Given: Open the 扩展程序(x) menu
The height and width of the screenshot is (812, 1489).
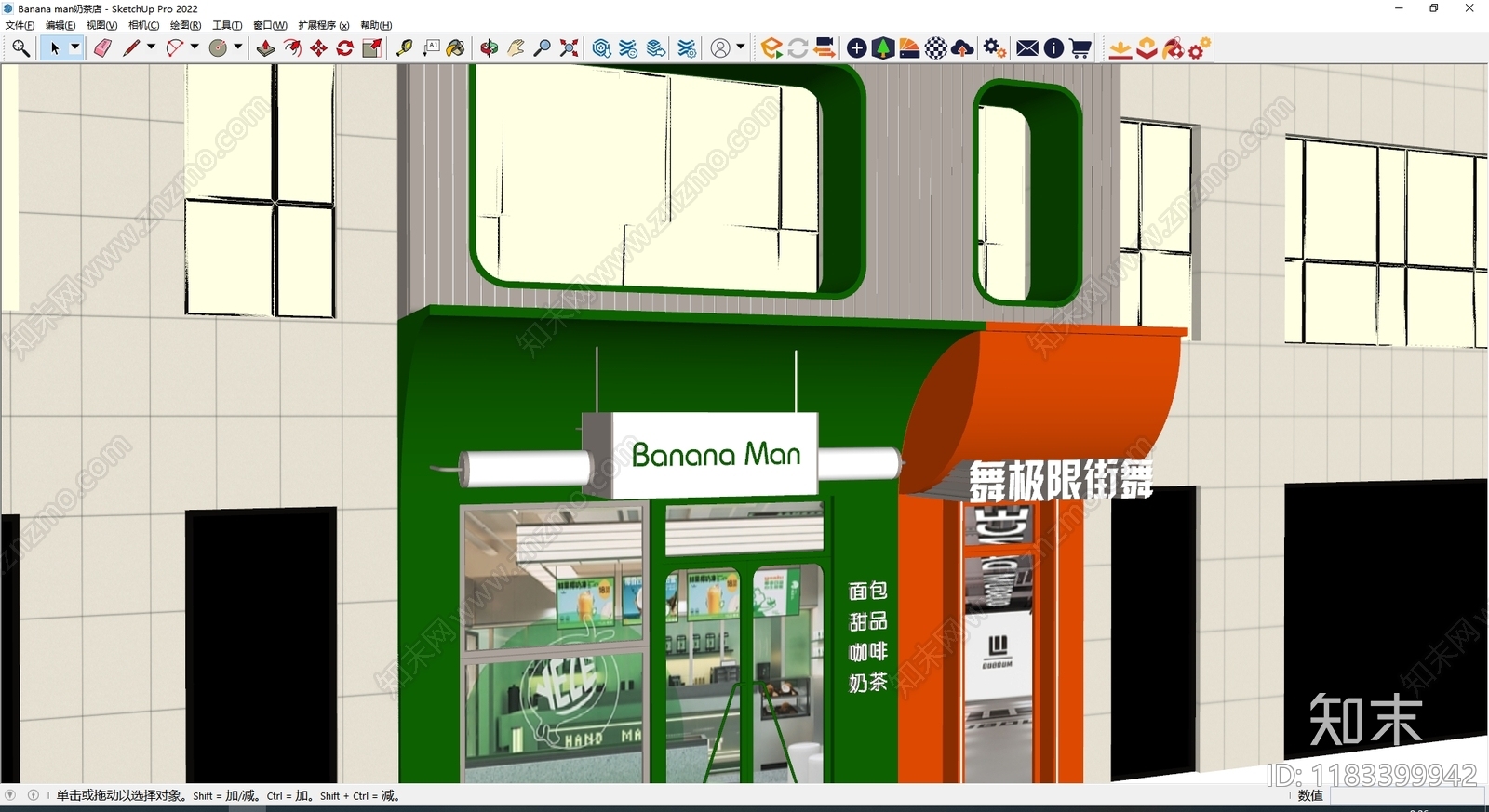Looking at the screenshot, I should [x=324, y=25].
